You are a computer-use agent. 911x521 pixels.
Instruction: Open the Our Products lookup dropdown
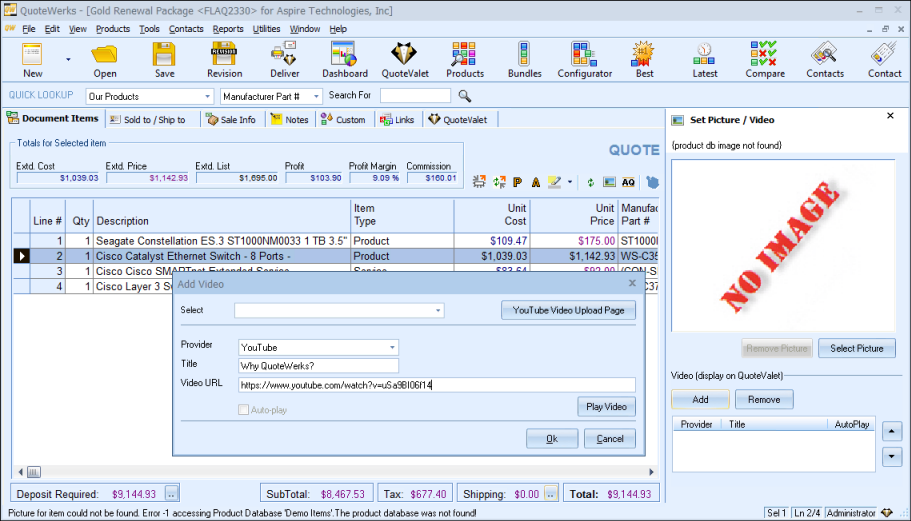[208, 96]
